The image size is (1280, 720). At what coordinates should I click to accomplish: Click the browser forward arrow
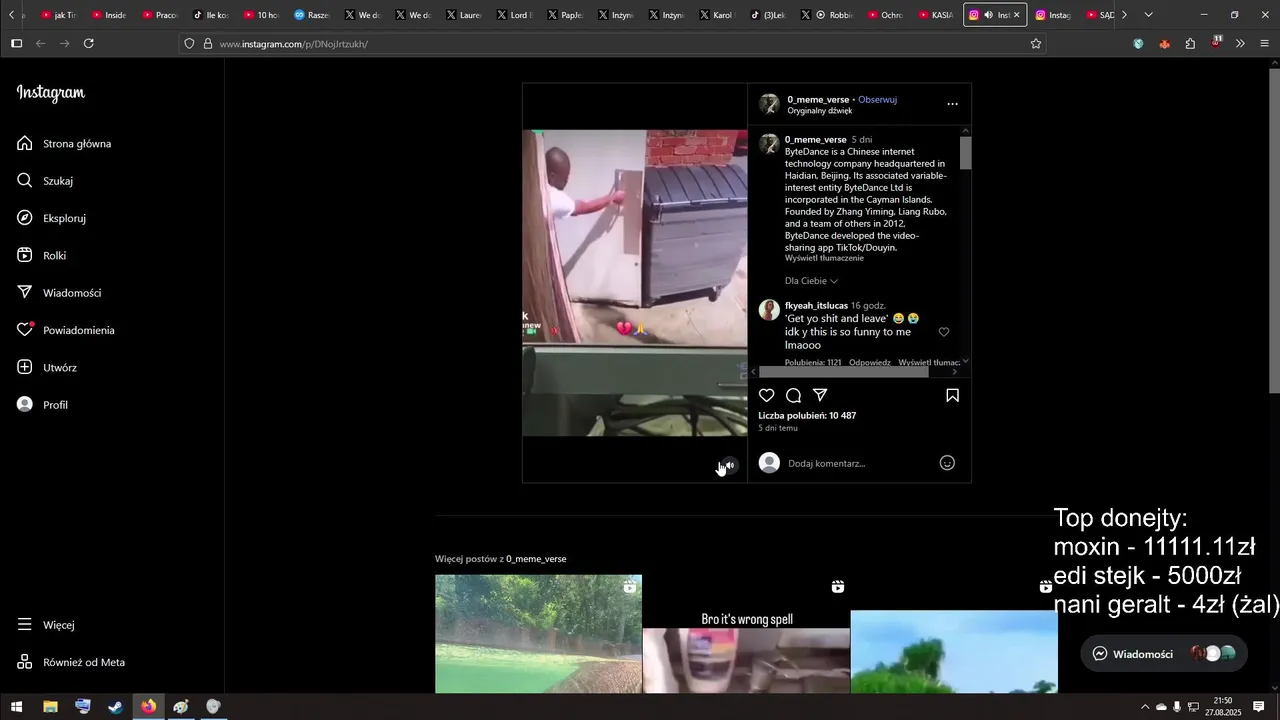pyautogui.click(x=64, y=43)
